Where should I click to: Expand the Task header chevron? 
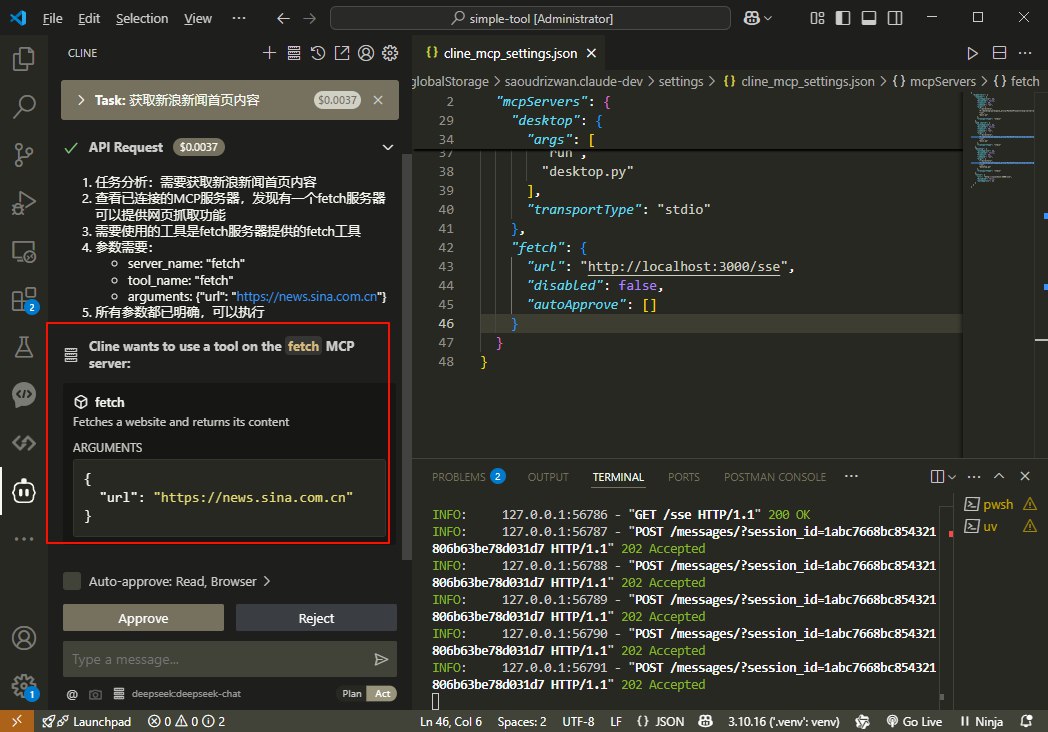click(80, 100)
